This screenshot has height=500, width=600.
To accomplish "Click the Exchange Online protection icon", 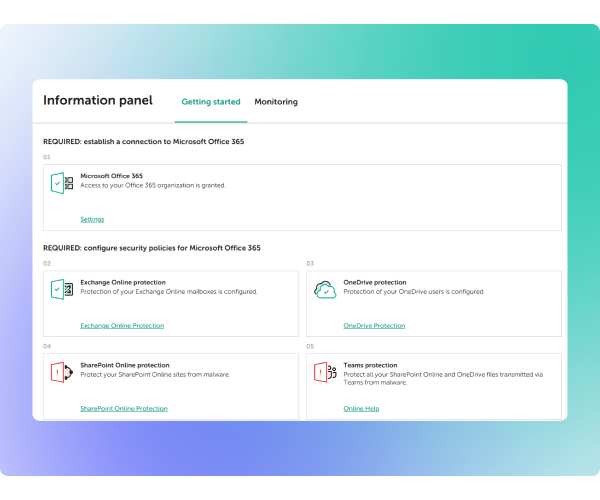I will point(62,289).
